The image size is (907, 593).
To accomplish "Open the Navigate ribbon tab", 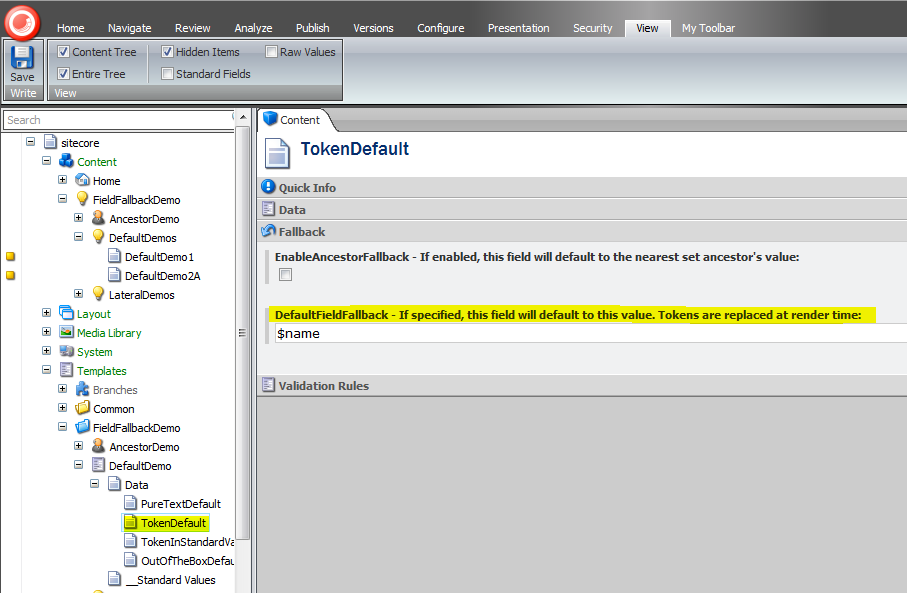I will coord(130,28).
